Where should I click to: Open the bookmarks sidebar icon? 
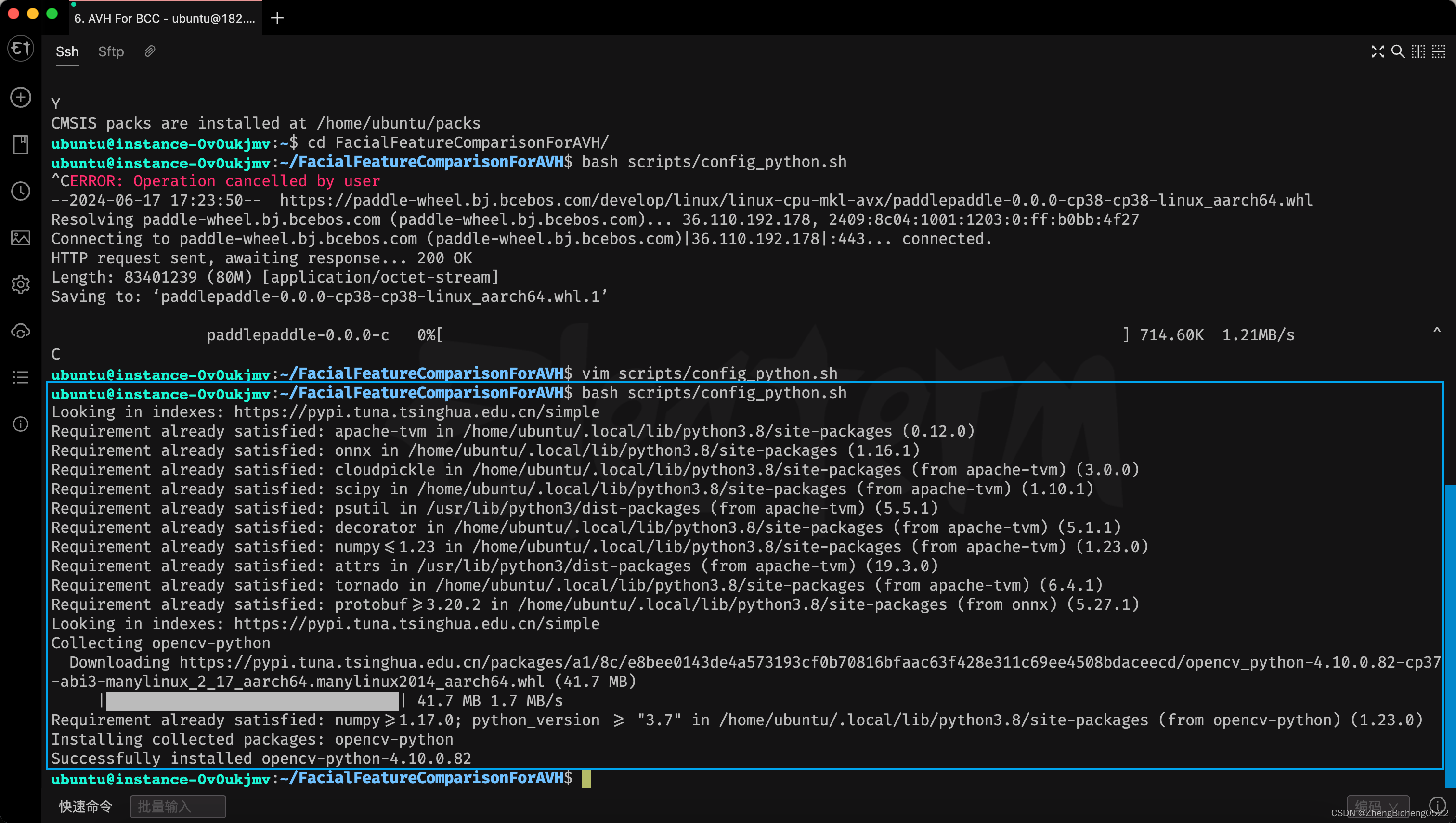click(x=21, y=145)
